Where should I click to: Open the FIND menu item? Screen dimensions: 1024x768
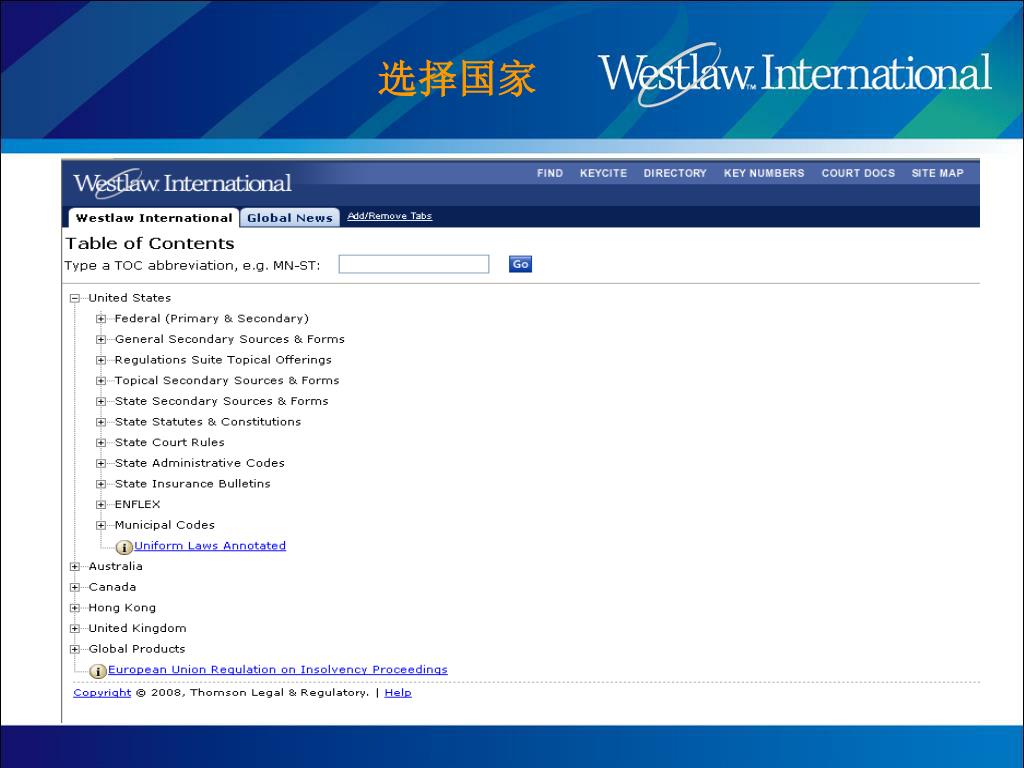(550, 173)
